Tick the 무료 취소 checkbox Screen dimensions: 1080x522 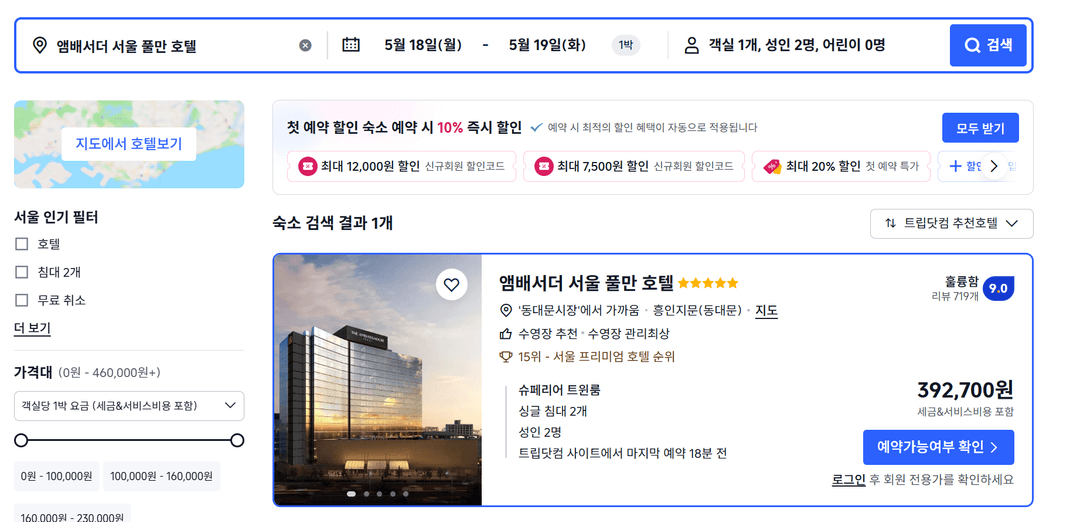(x=22, y=300)
